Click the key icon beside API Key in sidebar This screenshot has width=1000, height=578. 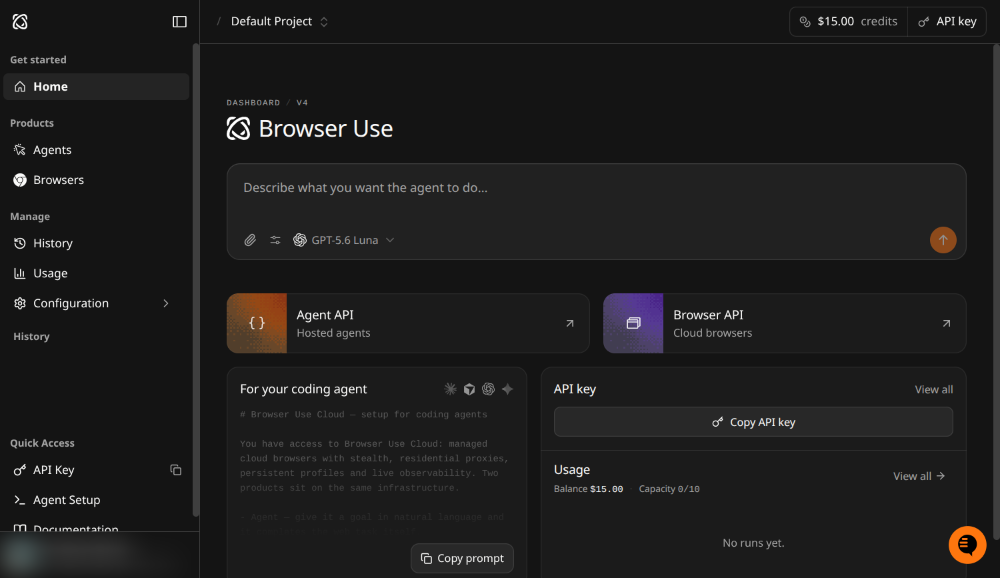pos(20,470)
